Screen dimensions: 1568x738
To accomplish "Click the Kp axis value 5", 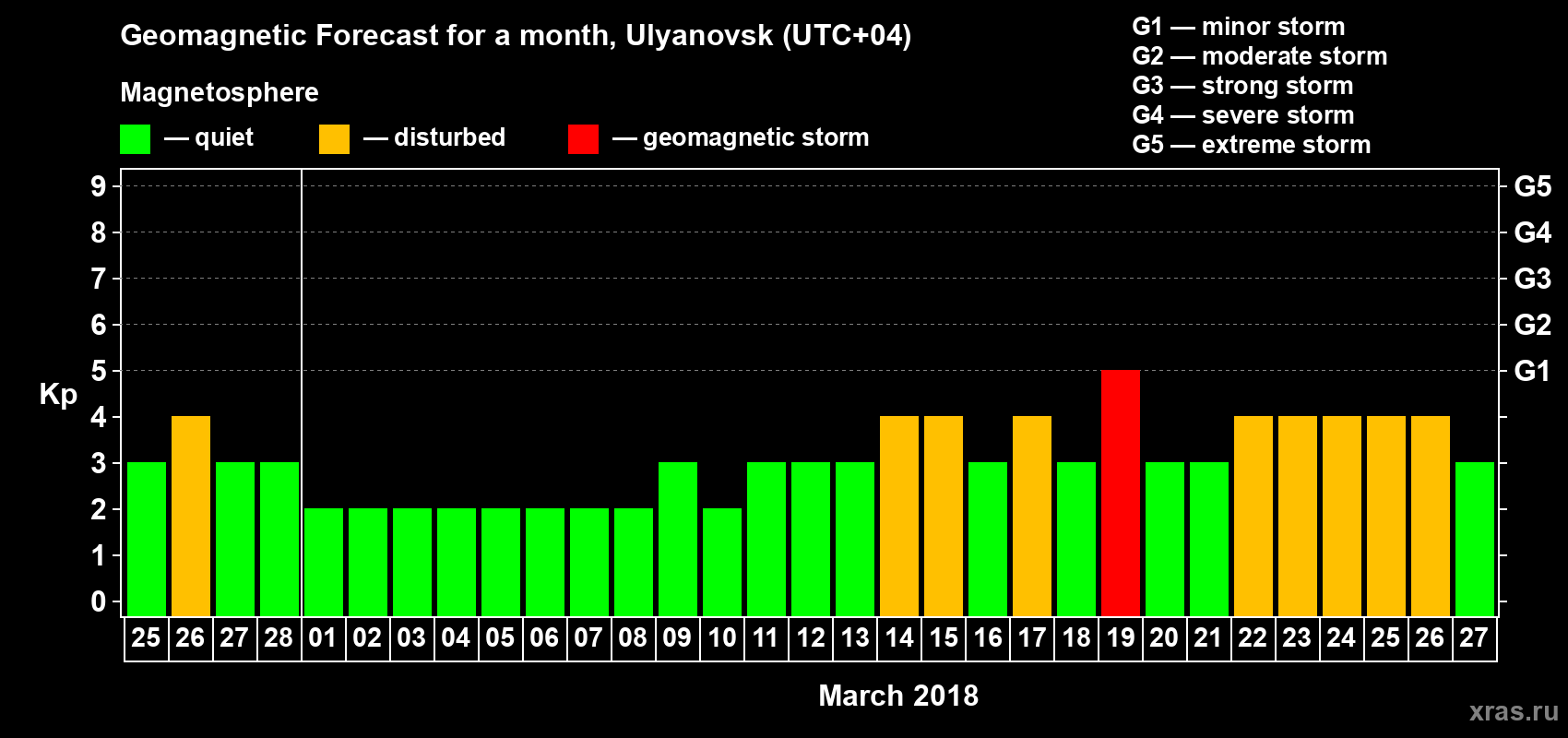I will [99, 371].
